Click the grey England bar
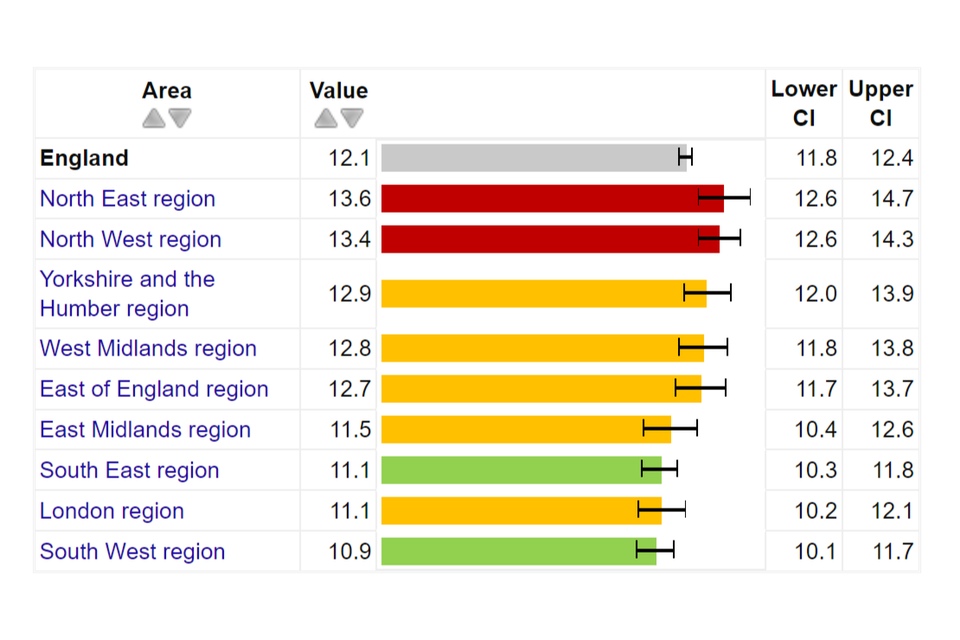Screen dimensions: 960x640 point(533,158)
